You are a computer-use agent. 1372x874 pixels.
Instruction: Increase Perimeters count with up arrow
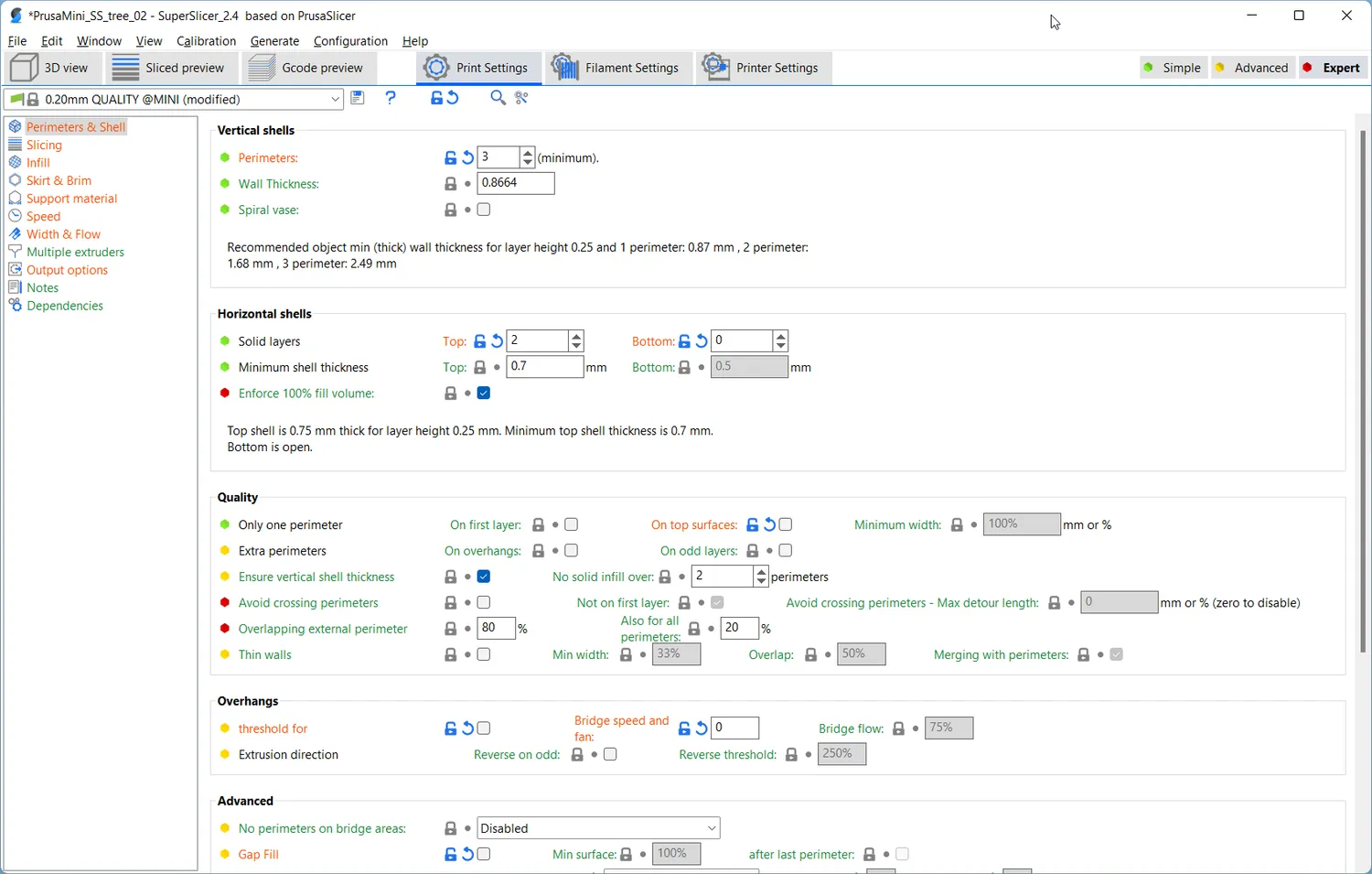click(527, 153)
